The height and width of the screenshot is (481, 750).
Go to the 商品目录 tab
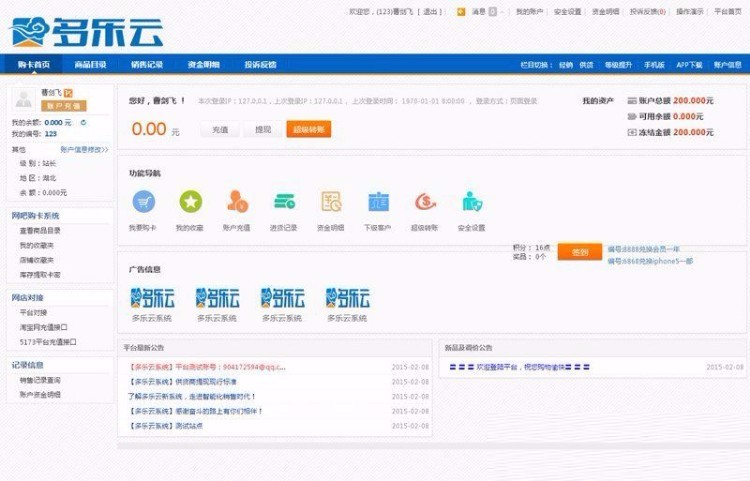(90, 65)
